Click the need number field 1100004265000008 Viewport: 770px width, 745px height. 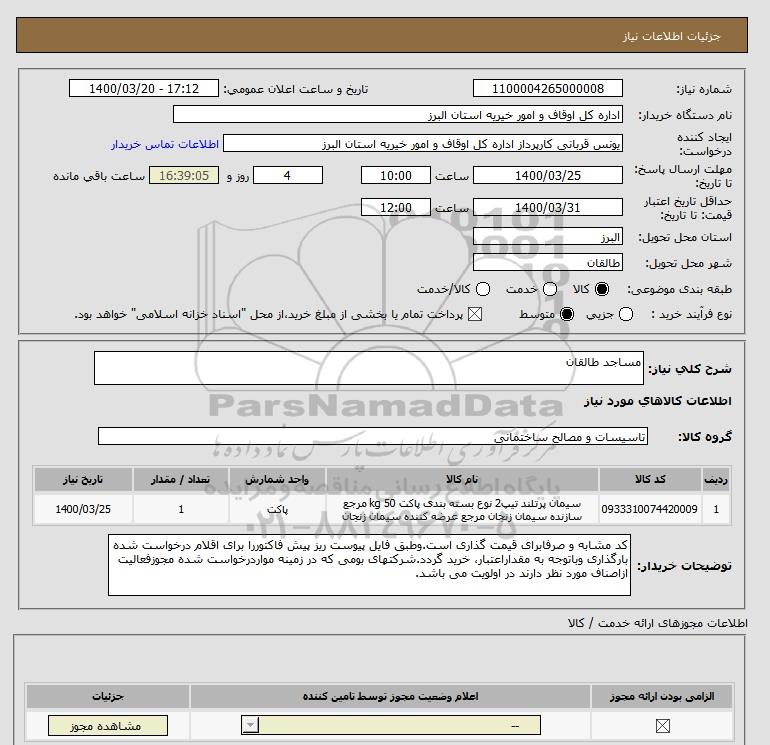[x=548, y=88]
